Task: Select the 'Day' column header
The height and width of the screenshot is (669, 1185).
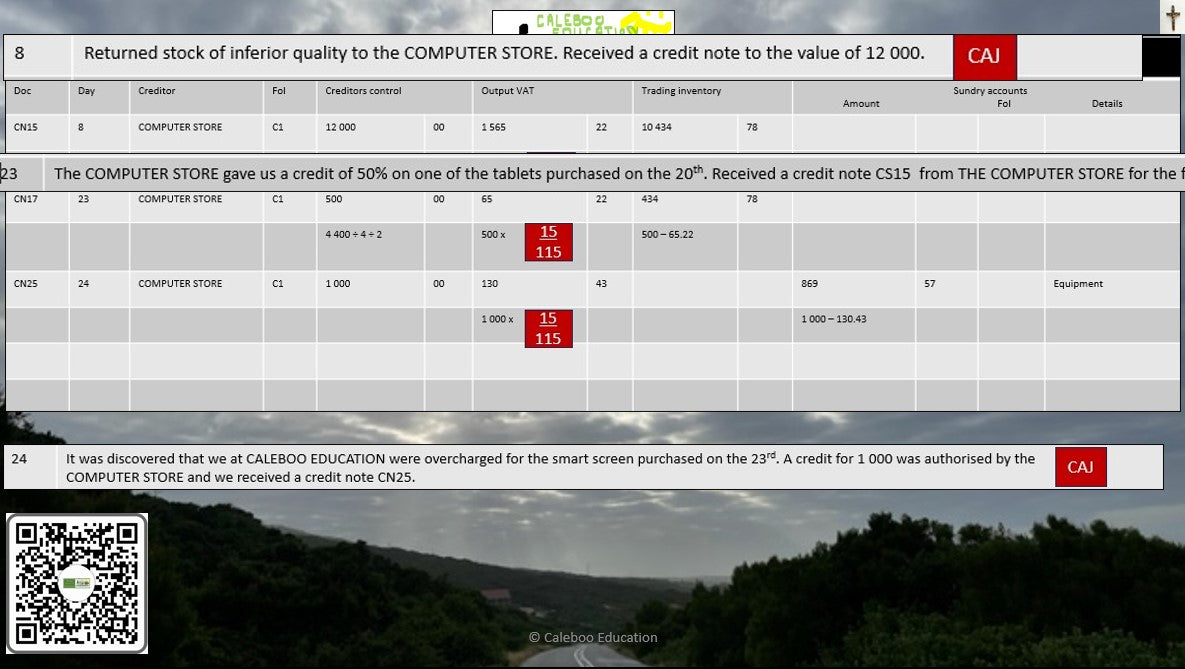Action: [86, 91]
